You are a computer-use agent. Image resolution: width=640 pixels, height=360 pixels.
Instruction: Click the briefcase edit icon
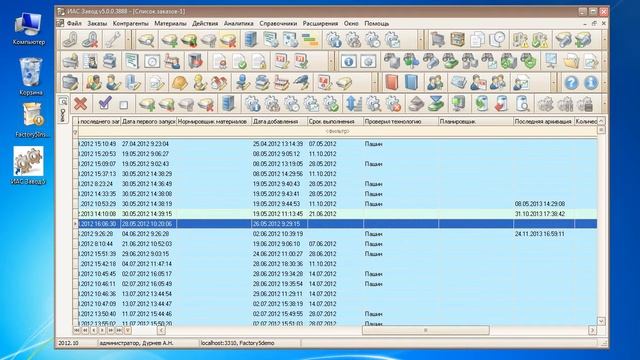point(70,82)
